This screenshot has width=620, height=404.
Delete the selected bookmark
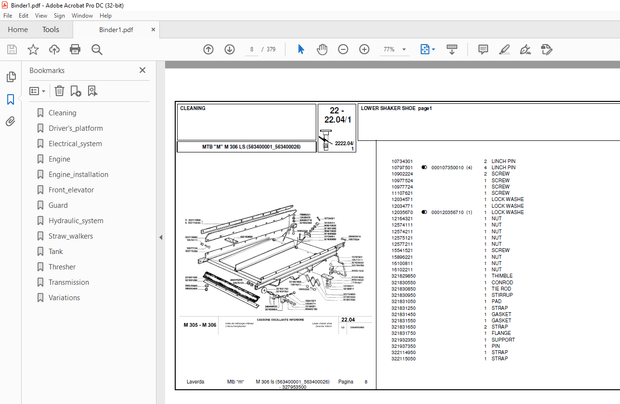(59, 91)
